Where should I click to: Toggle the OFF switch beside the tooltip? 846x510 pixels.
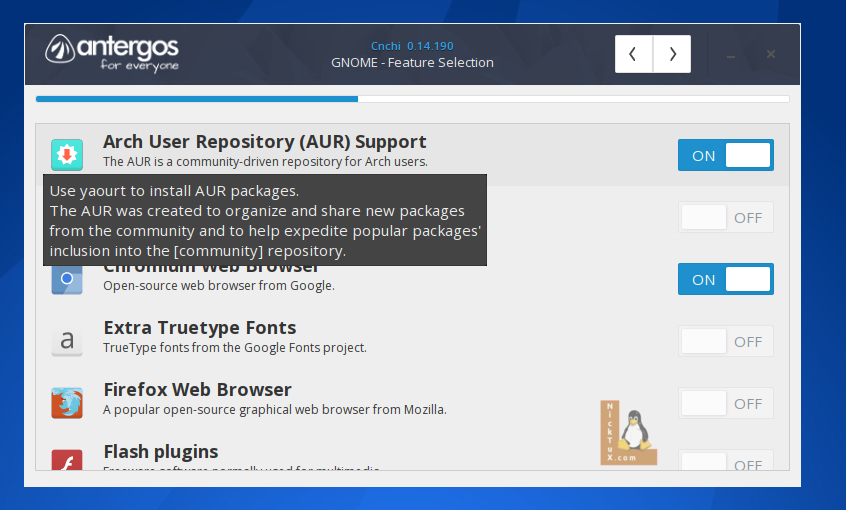point(725,217)
